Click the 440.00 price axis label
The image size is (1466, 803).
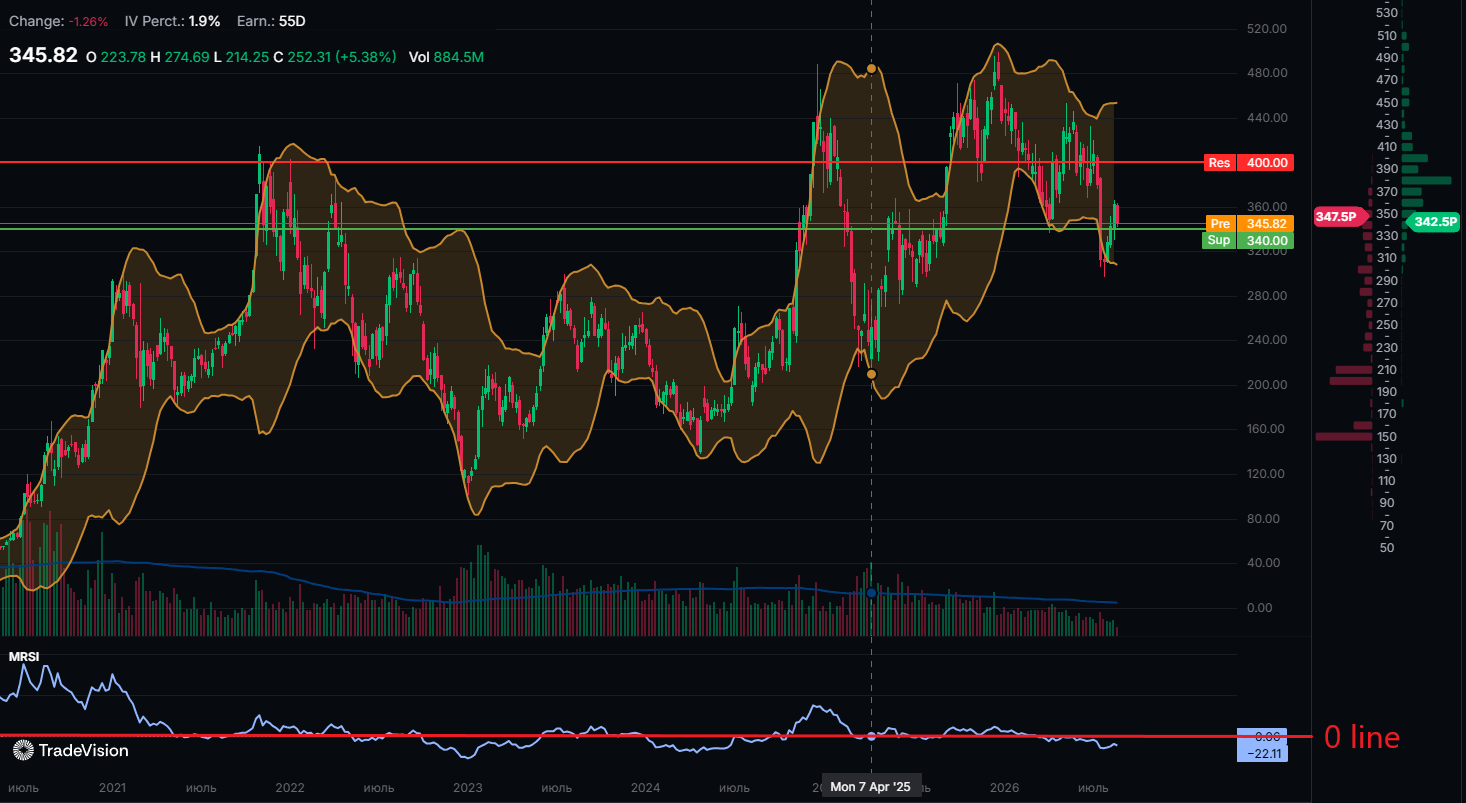coord(1265,118)
